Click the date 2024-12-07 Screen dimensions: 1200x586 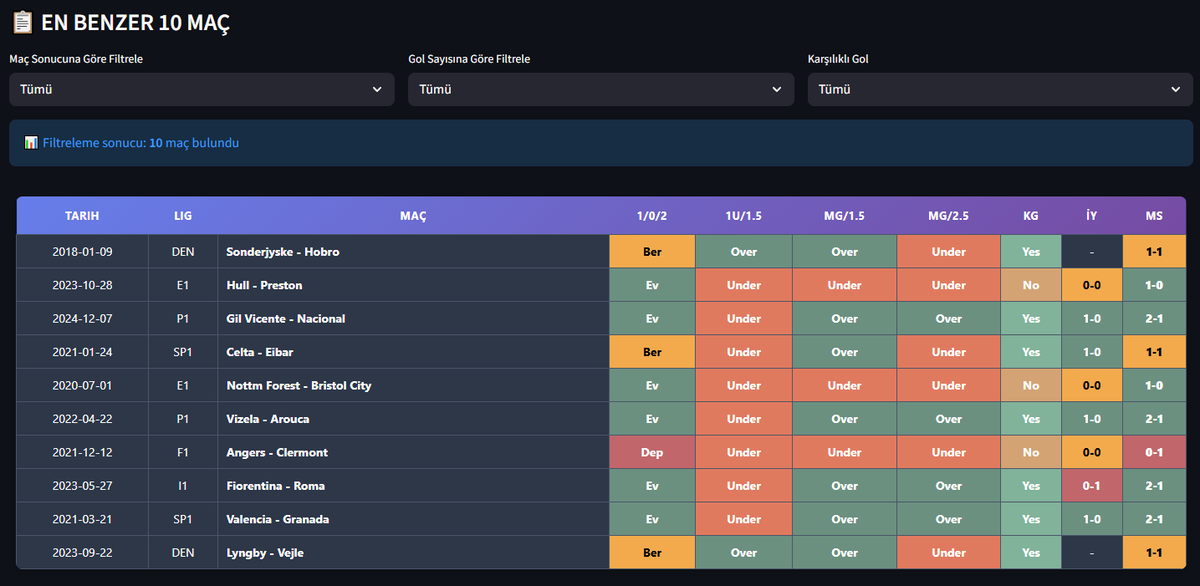pos(82,319)
